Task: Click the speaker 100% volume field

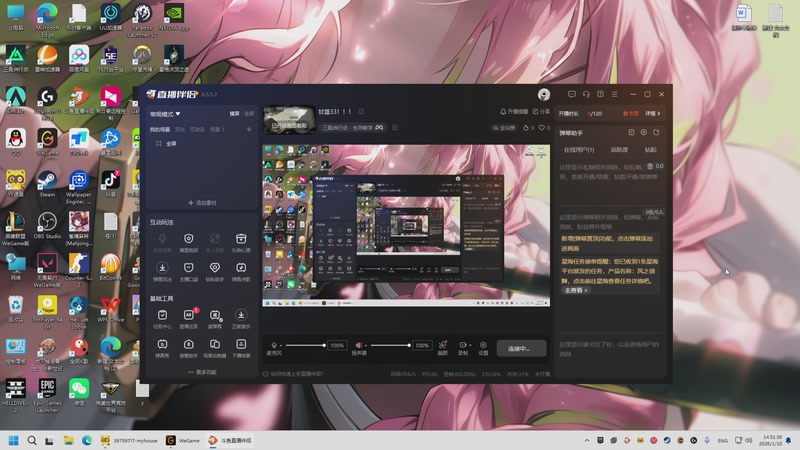Action: point(422,345)
